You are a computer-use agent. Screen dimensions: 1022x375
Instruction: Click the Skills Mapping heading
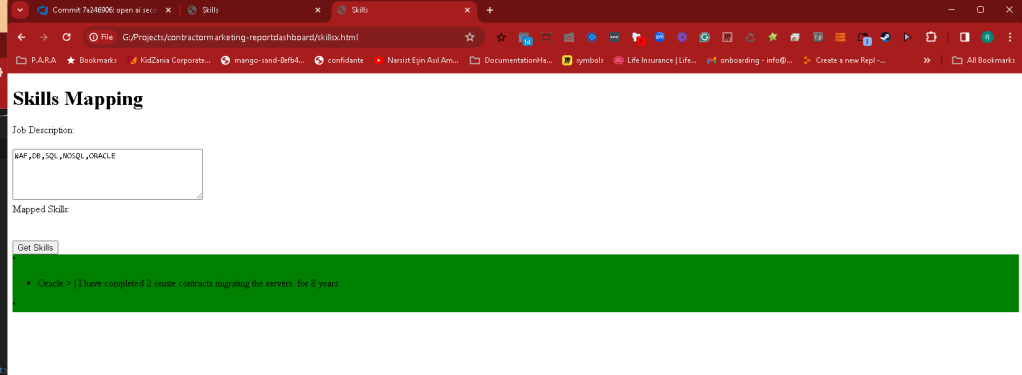pos(78,99)
